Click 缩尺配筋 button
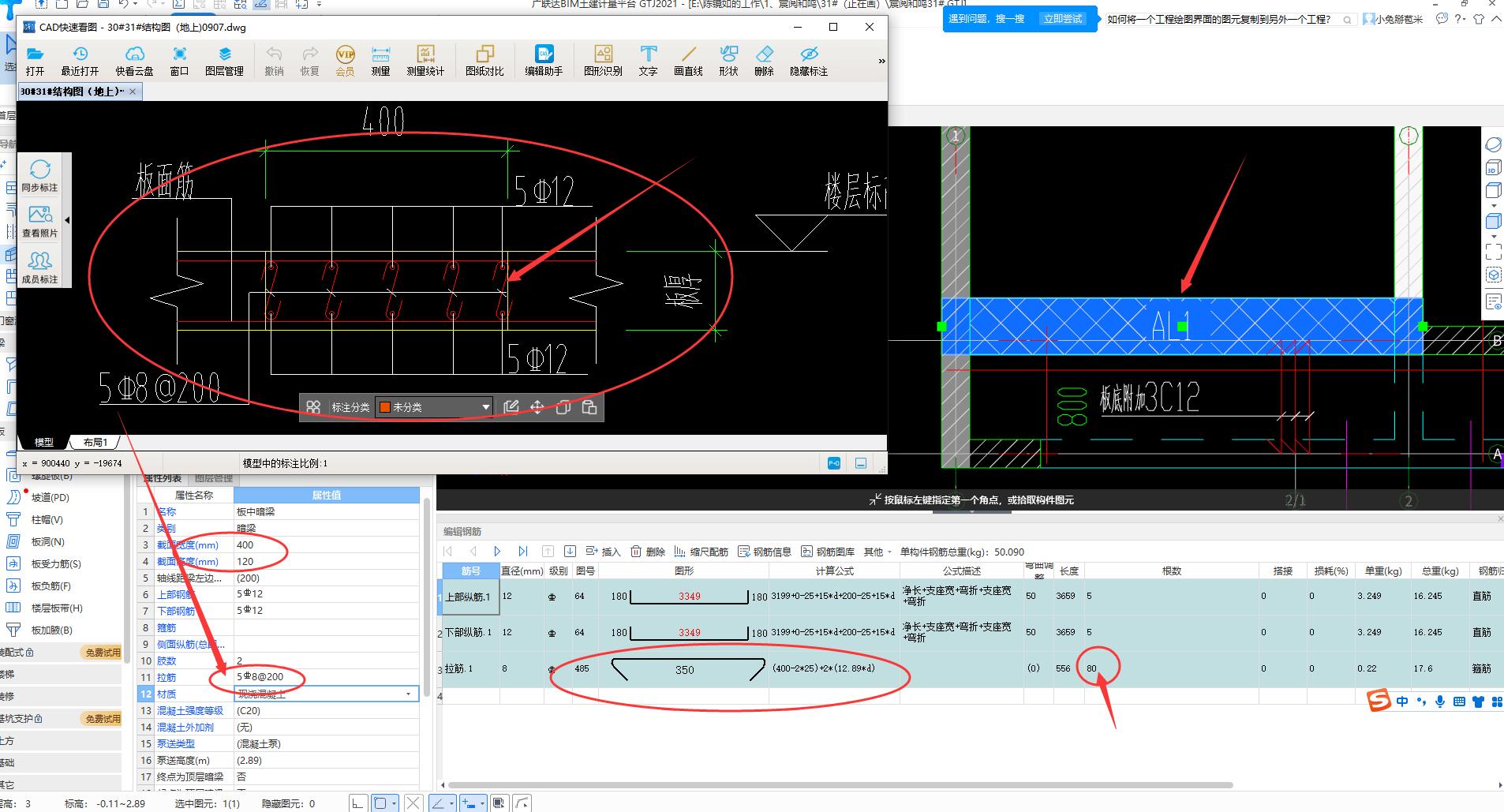This screenshot has width=1504, height=812. coord(701,552)
